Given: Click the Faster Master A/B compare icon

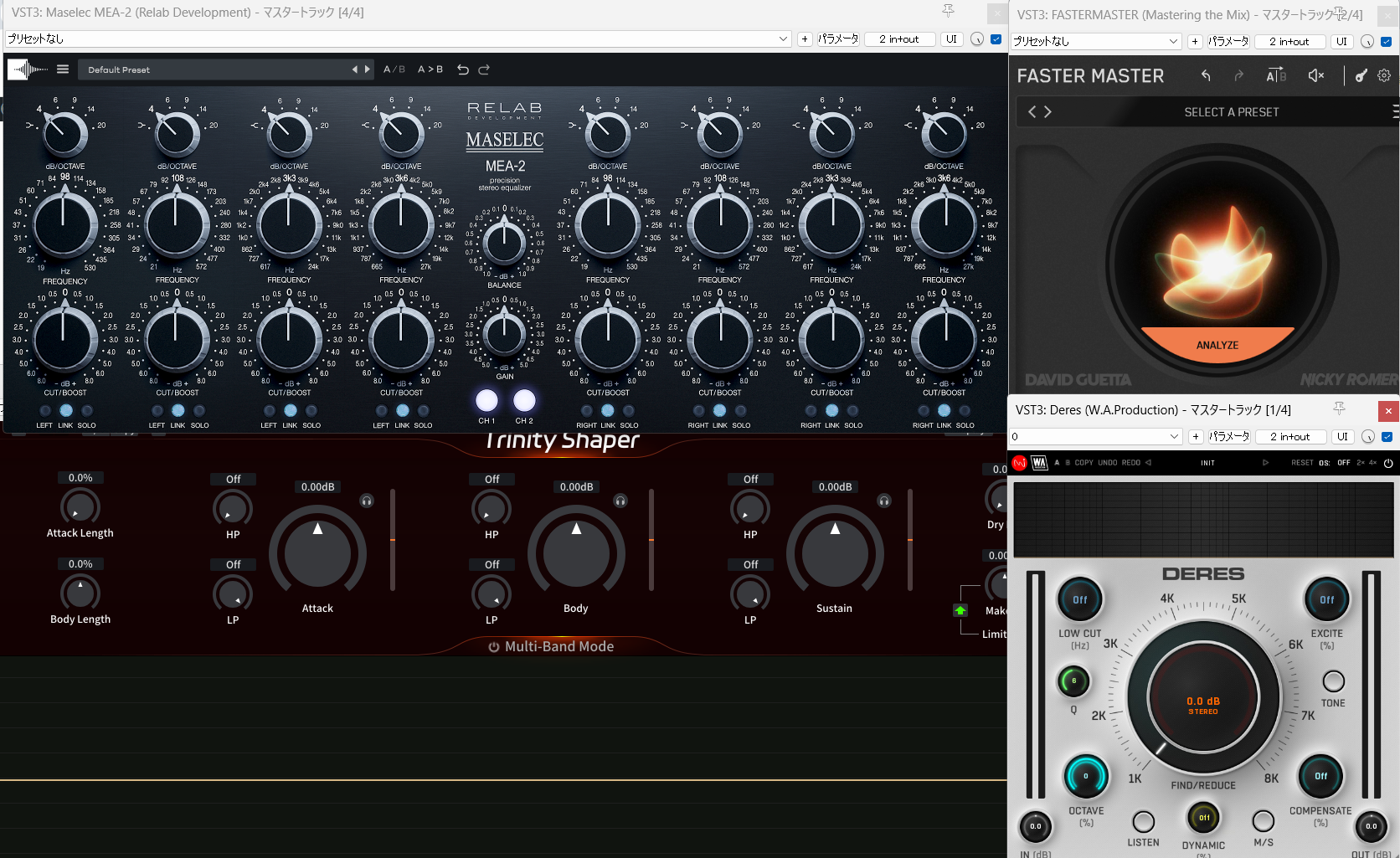Looking at the screenshot, I should [x=1275, y=76].
